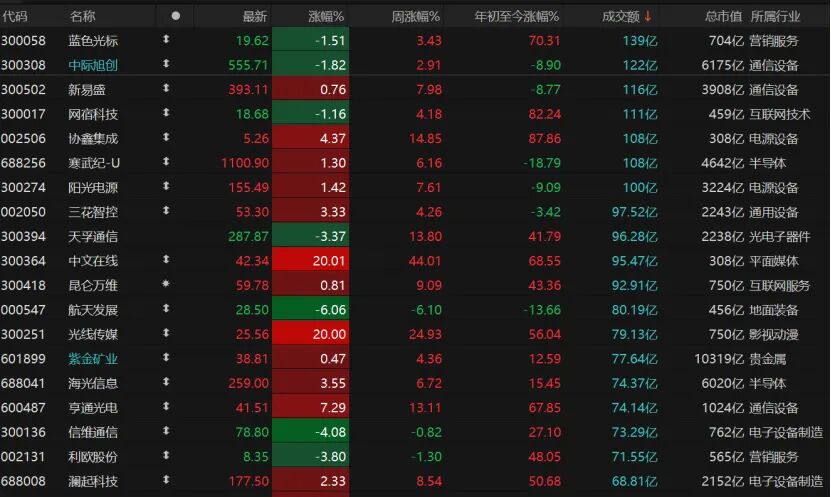Click the bright red 20.01 change cell
This screenshot has width=831, height=497.
click(310, 261)
